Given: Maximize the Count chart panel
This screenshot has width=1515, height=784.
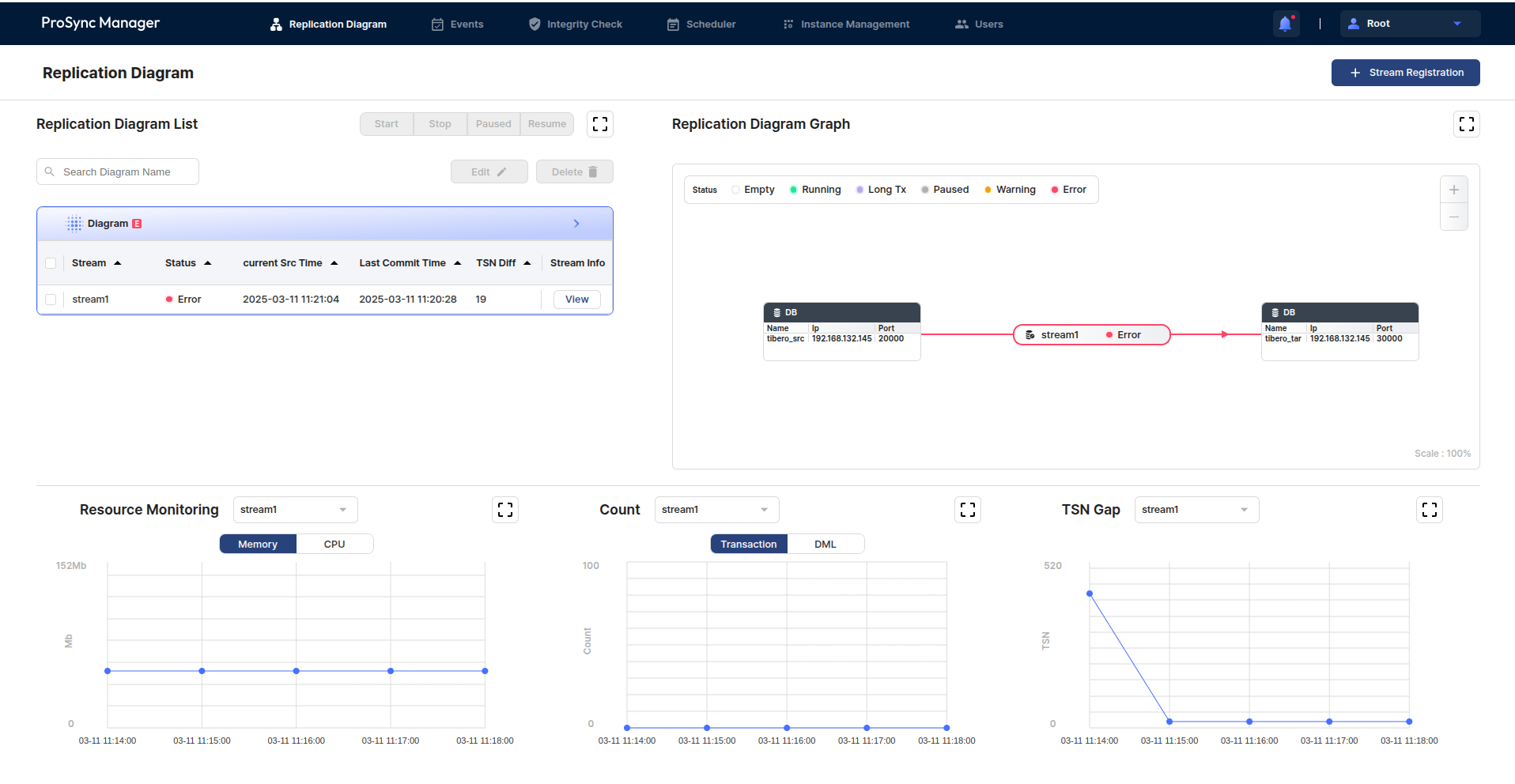Looking at the screenshot, I should [x=968, y=510].
